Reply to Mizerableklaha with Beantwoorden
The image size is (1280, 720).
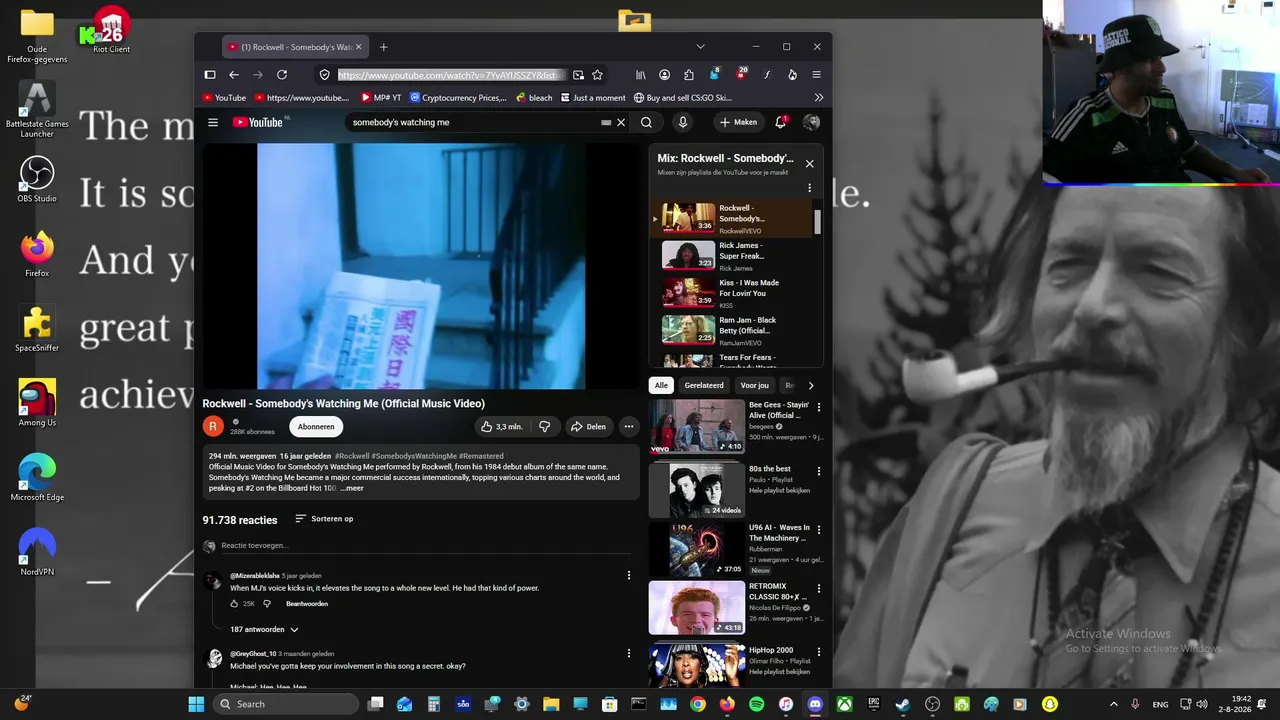pyautogui.click(x=307, y=604)
